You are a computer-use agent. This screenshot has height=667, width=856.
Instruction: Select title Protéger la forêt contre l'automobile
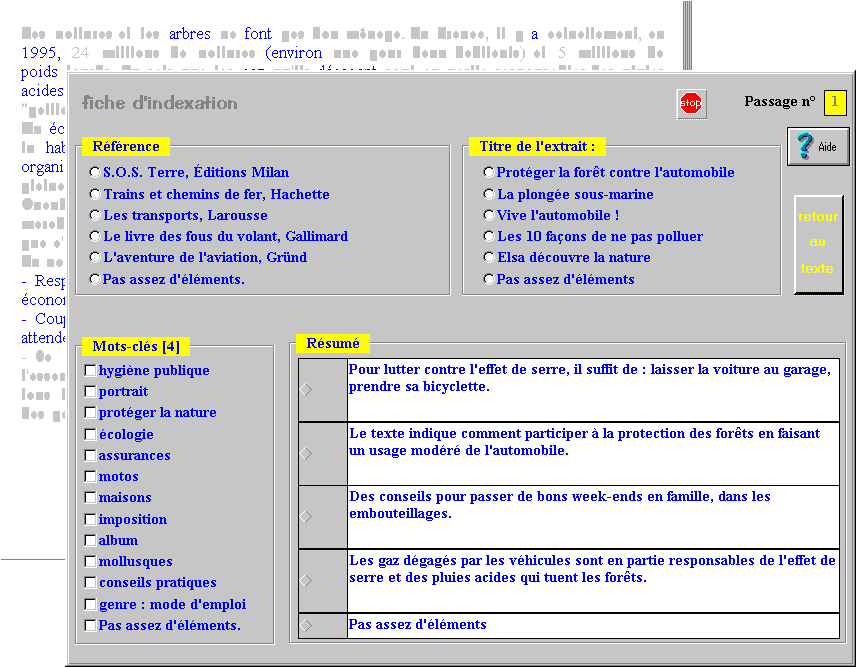coord(489,173)
